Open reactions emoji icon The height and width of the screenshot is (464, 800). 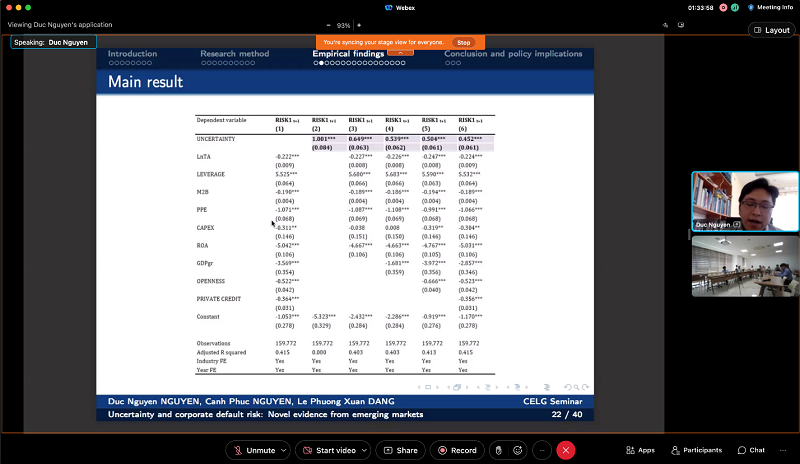pyautogui.click(x=518, y=450)
